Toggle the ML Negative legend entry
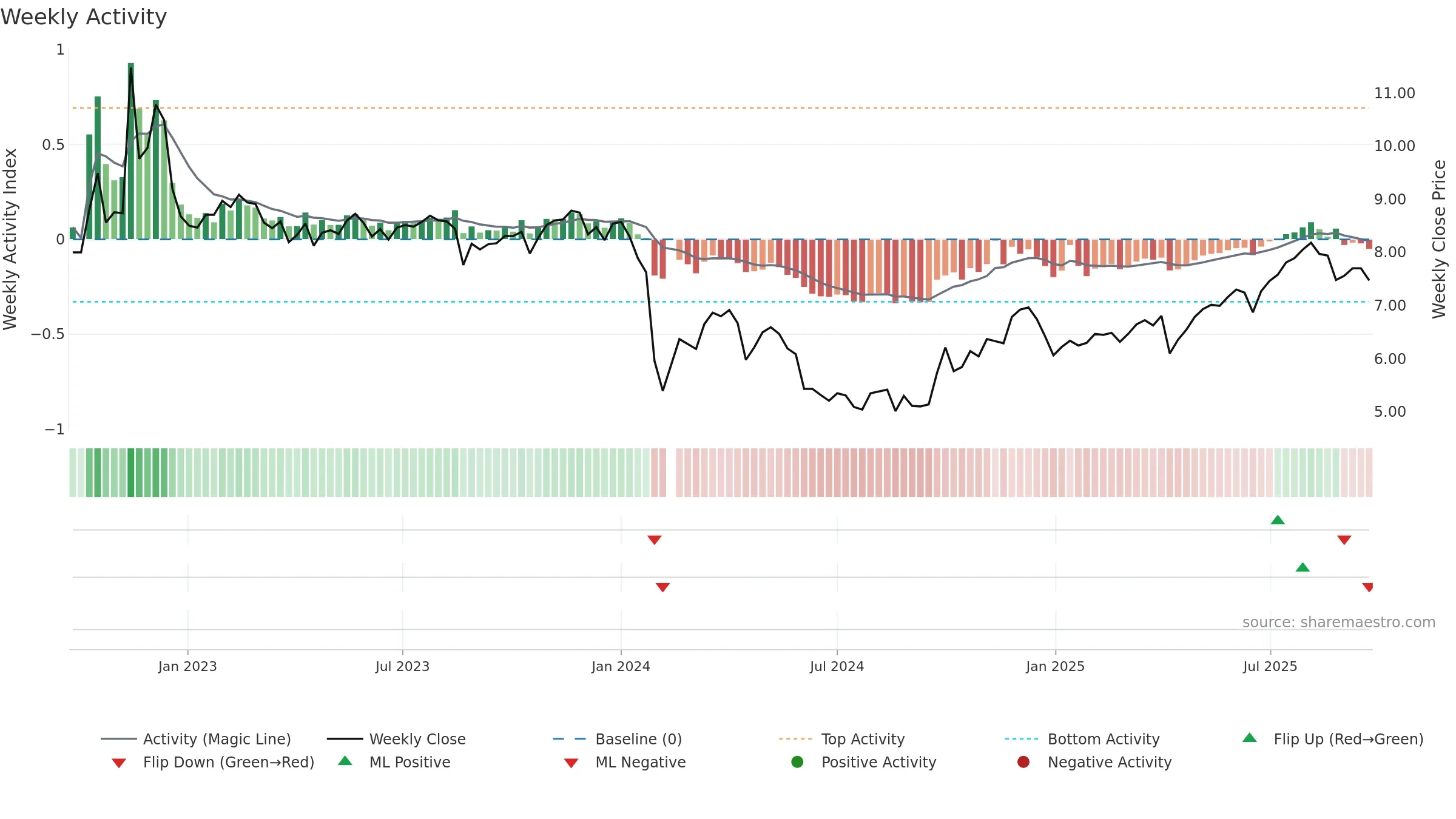This screenshot has height=819, width=1456. [625, 762]
